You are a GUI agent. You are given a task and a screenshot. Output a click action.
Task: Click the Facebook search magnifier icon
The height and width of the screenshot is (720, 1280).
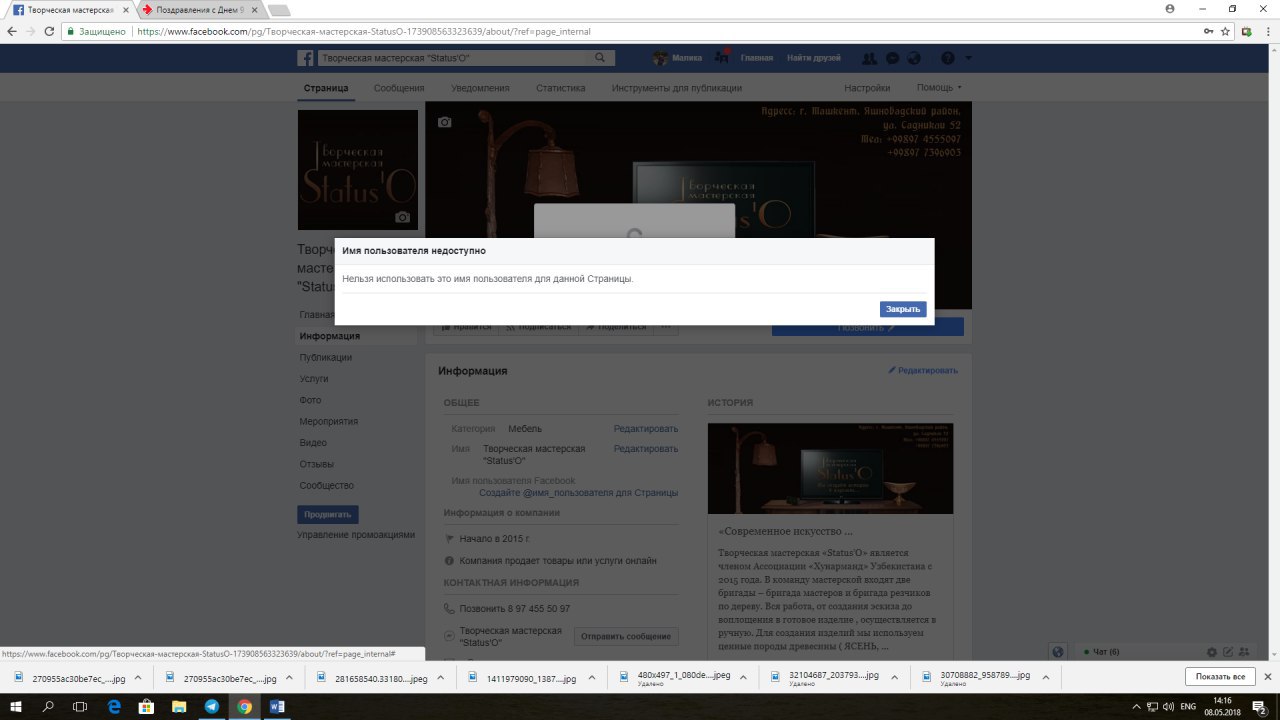[600, 58]
